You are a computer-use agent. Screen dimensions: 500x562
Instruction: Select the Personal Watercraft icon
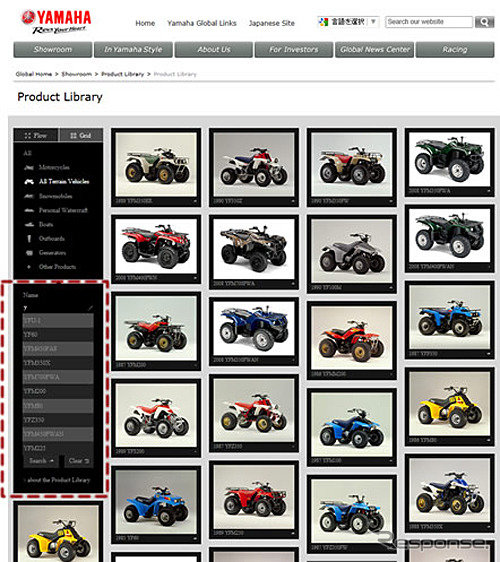point(29,210)
